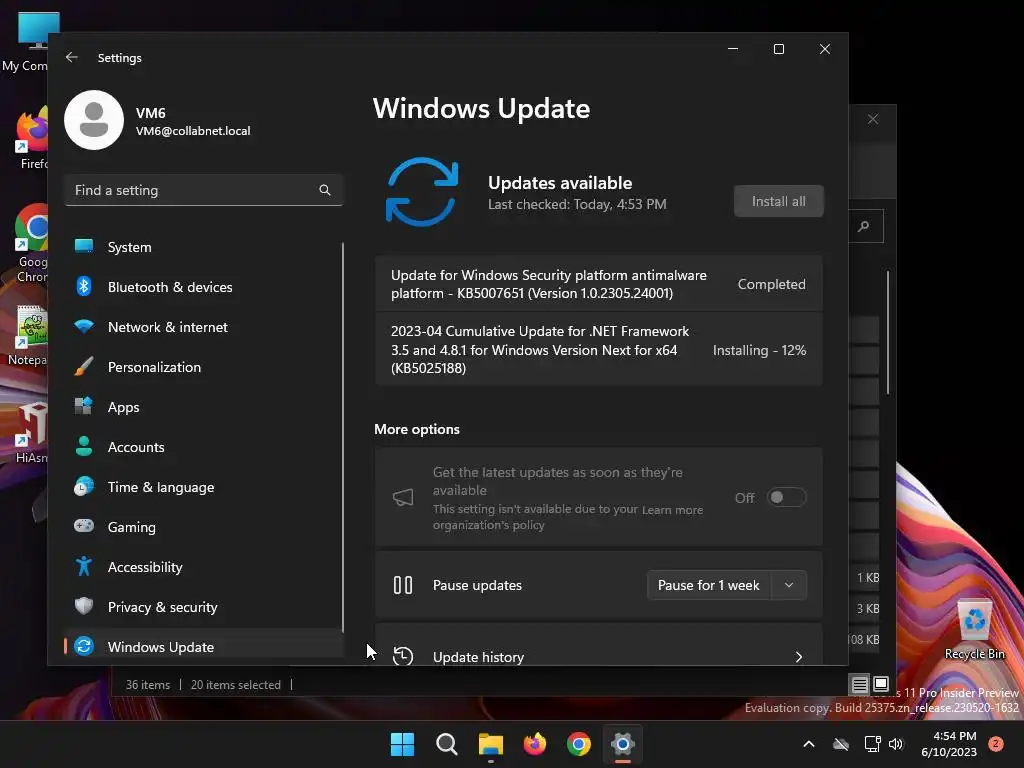Open the Gaming controller icon
1024x768 pixels.
coord(84,526)
